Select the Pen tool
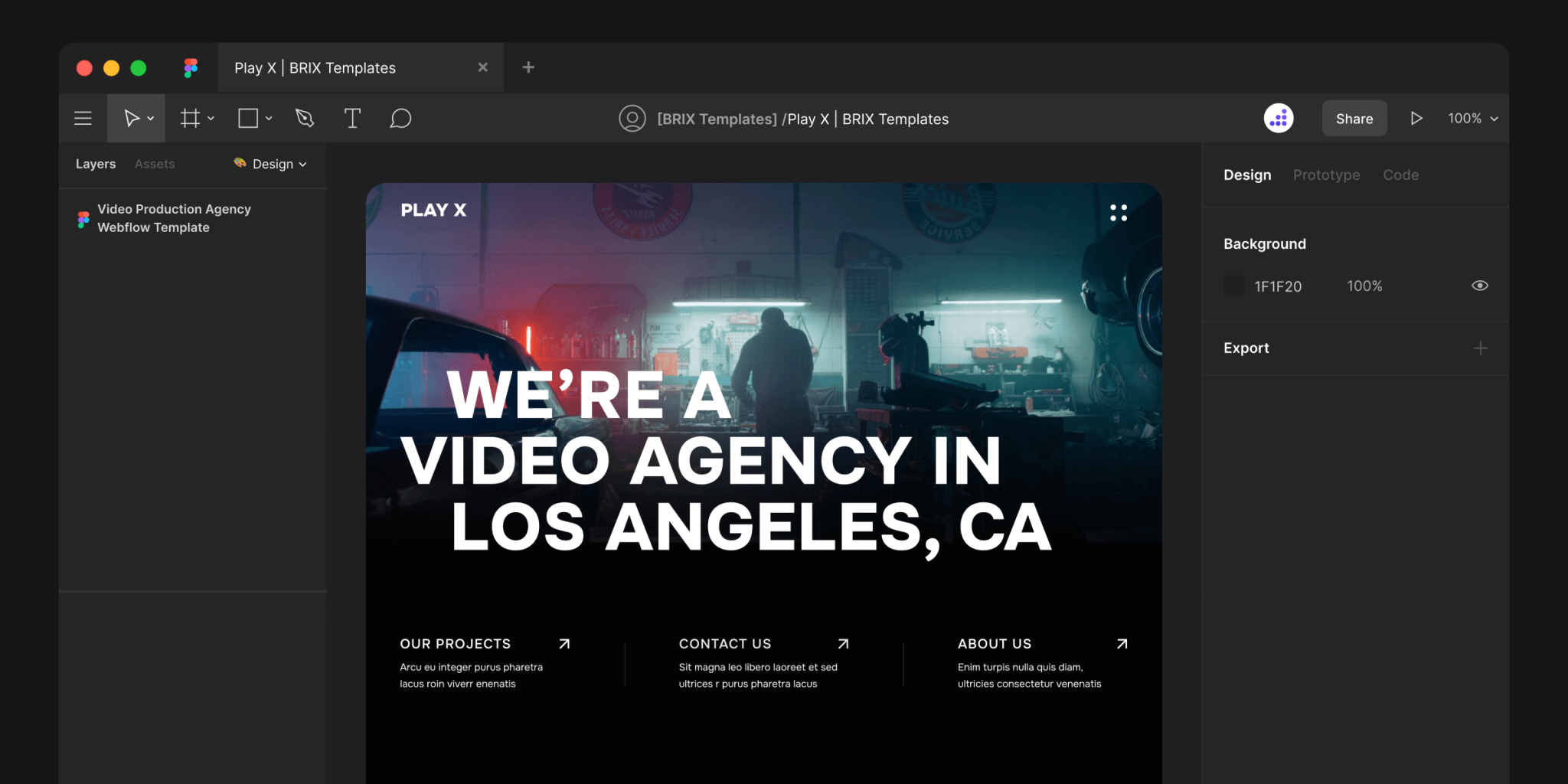1568x784 pixels. [x=304, y=118]
